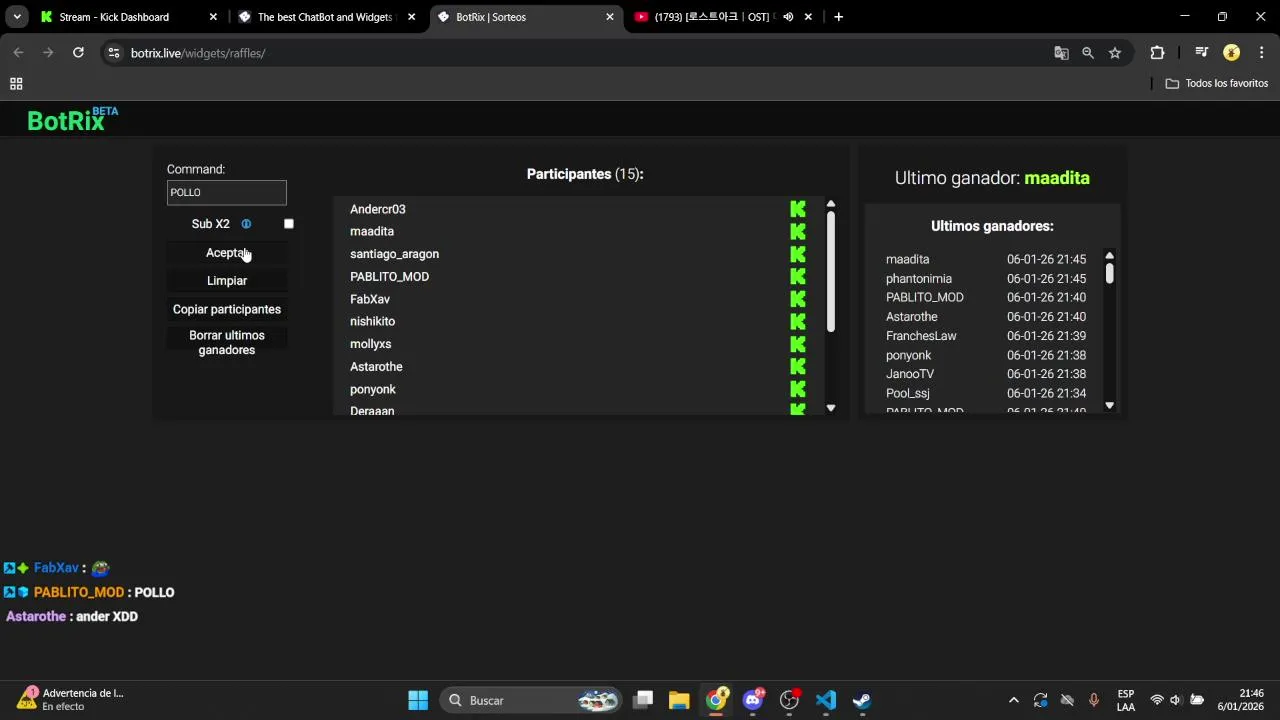Open the Chrome profile avatar
1280x720 pixels.
tap(1232, 53)
